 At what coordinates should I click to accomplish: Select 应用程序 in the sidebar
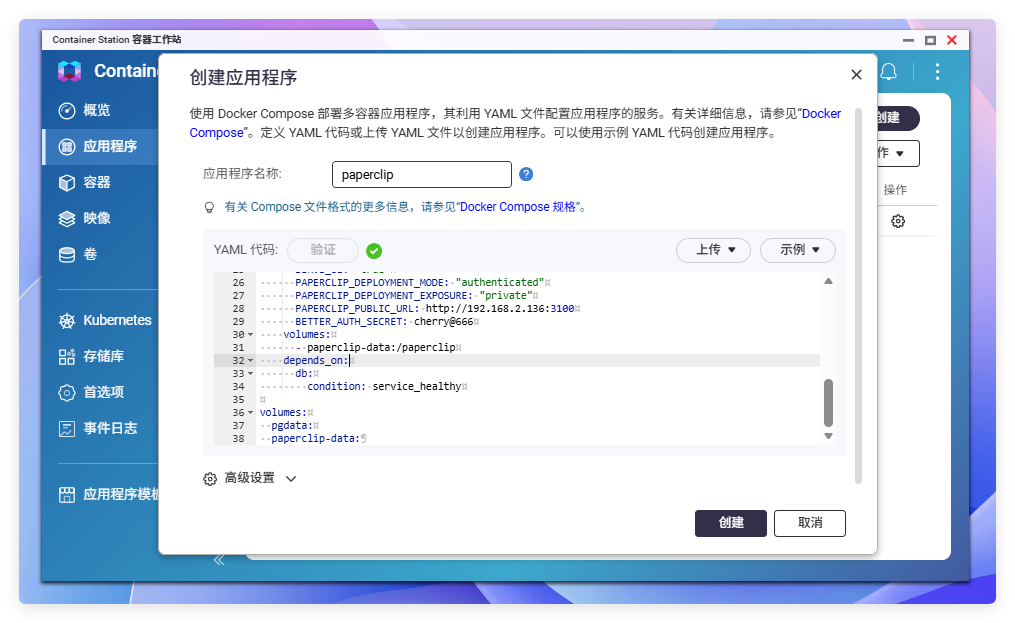100,146
